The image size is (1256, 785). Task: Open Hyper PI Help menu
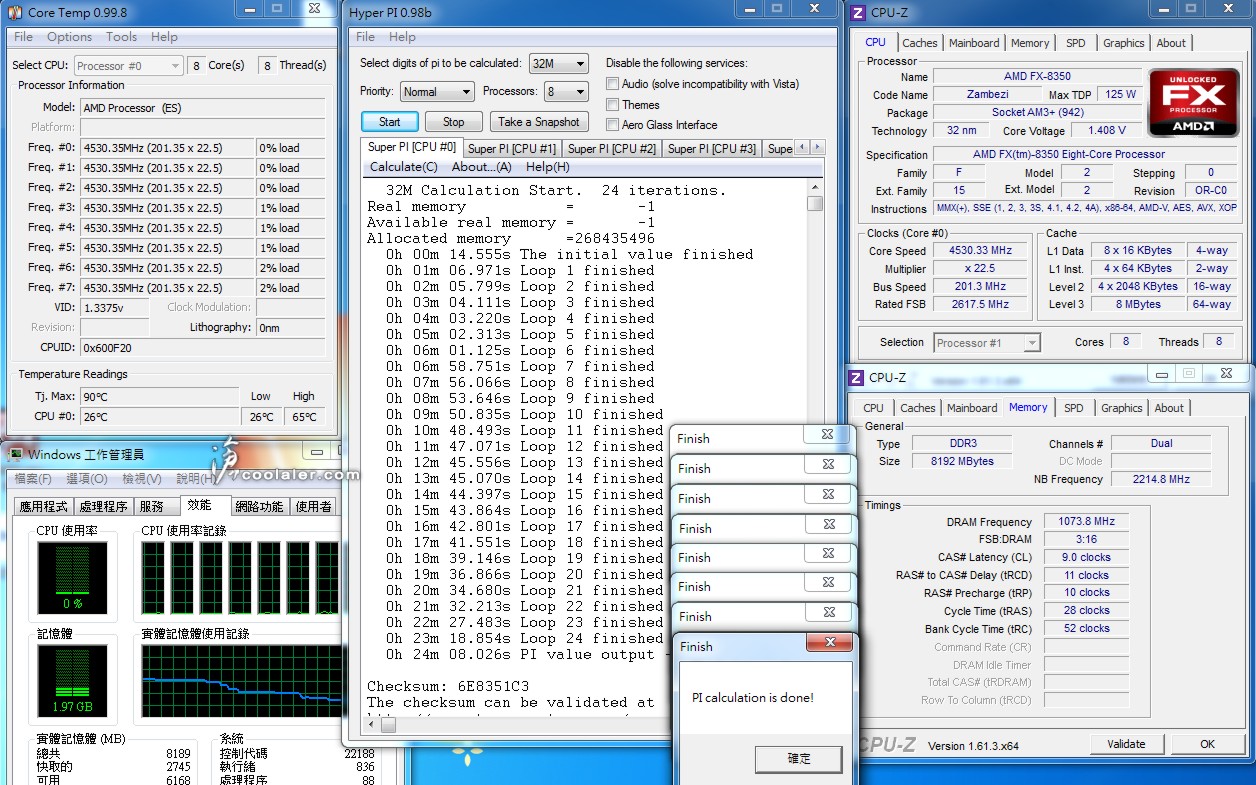click(402, 37)
